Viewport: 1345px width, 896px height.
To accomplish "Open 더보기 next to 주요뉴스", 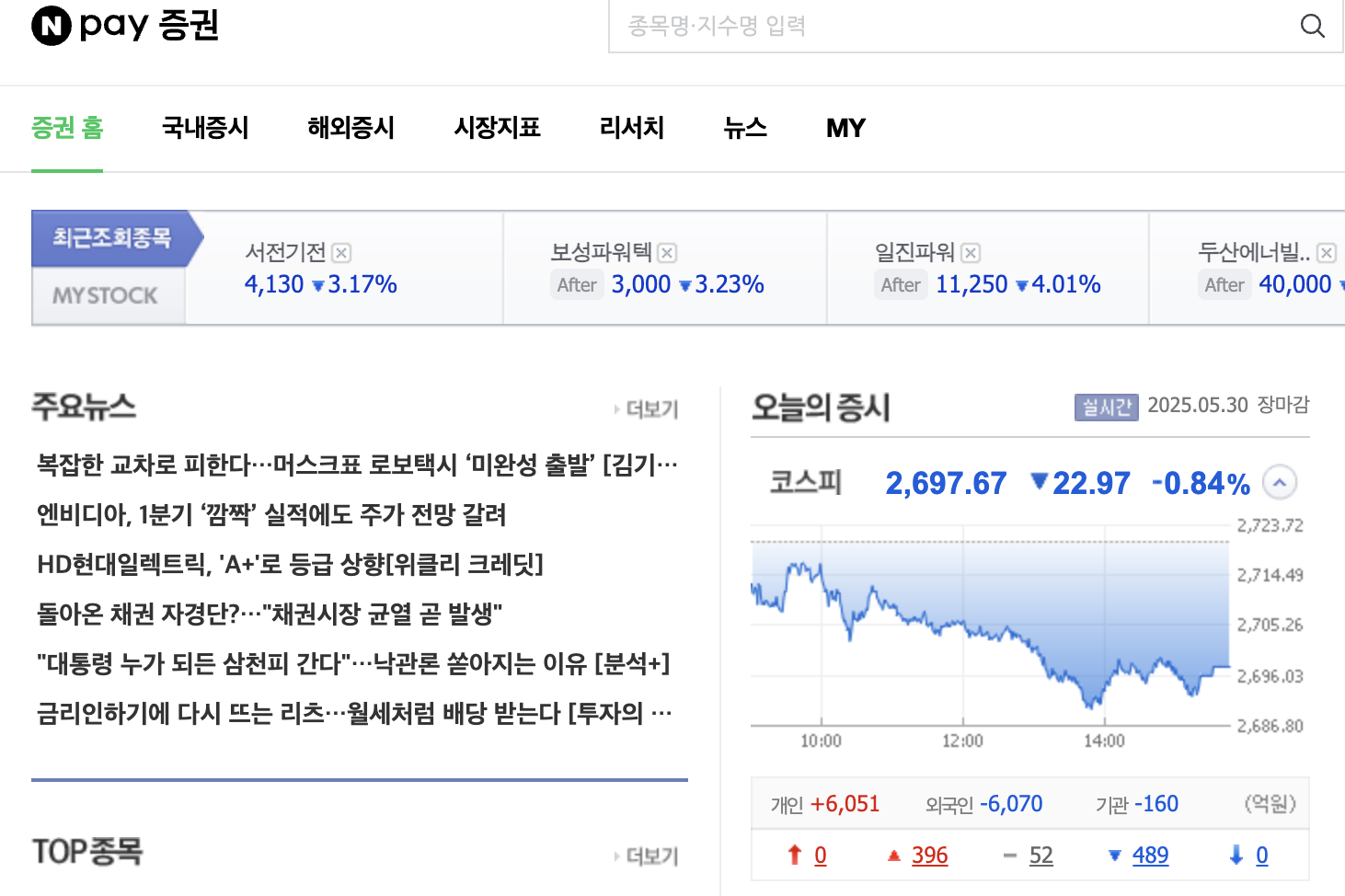I will 647,408.
